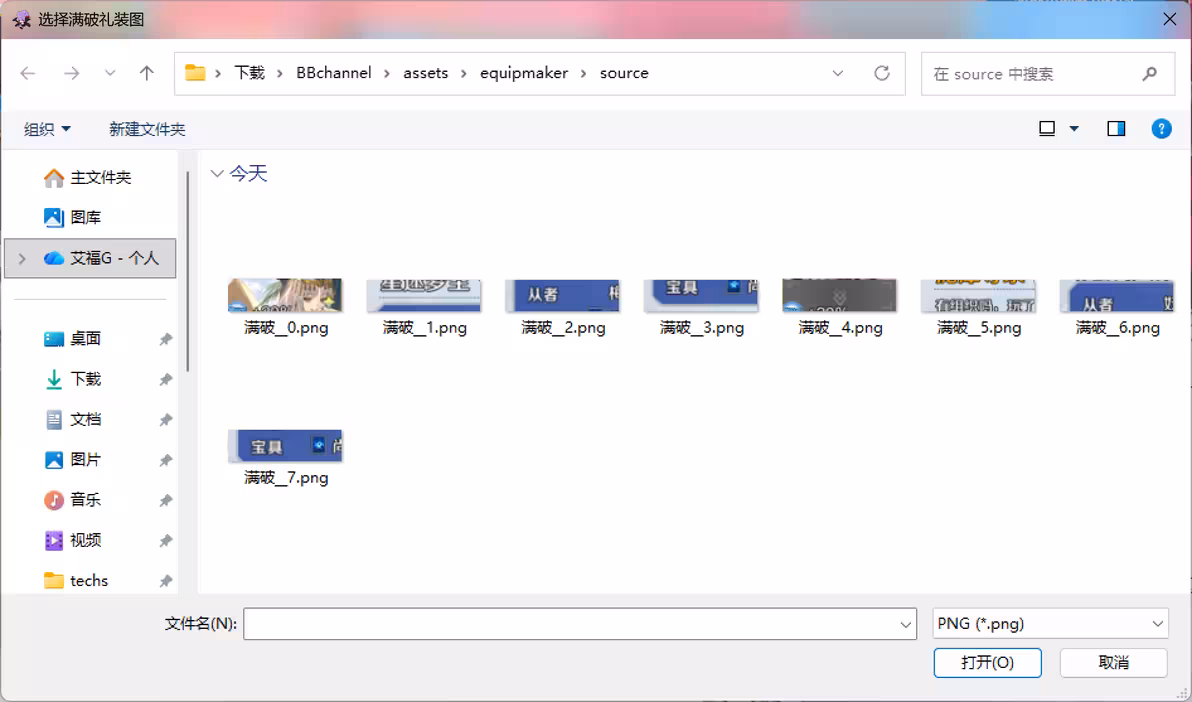
Task: Open 下載 in quick access sidebar
Action: click(x=73, y=379)
